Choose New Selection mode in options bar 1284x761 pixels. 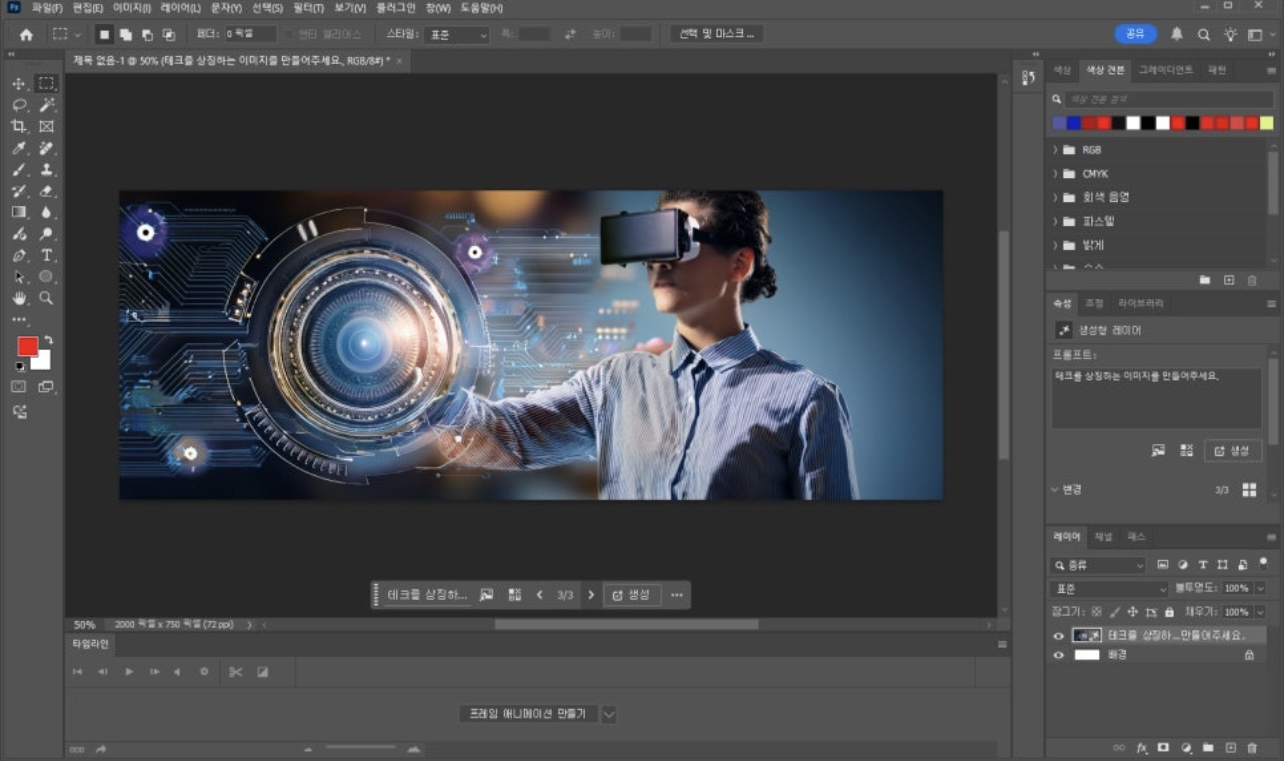(x=103, y=34)
